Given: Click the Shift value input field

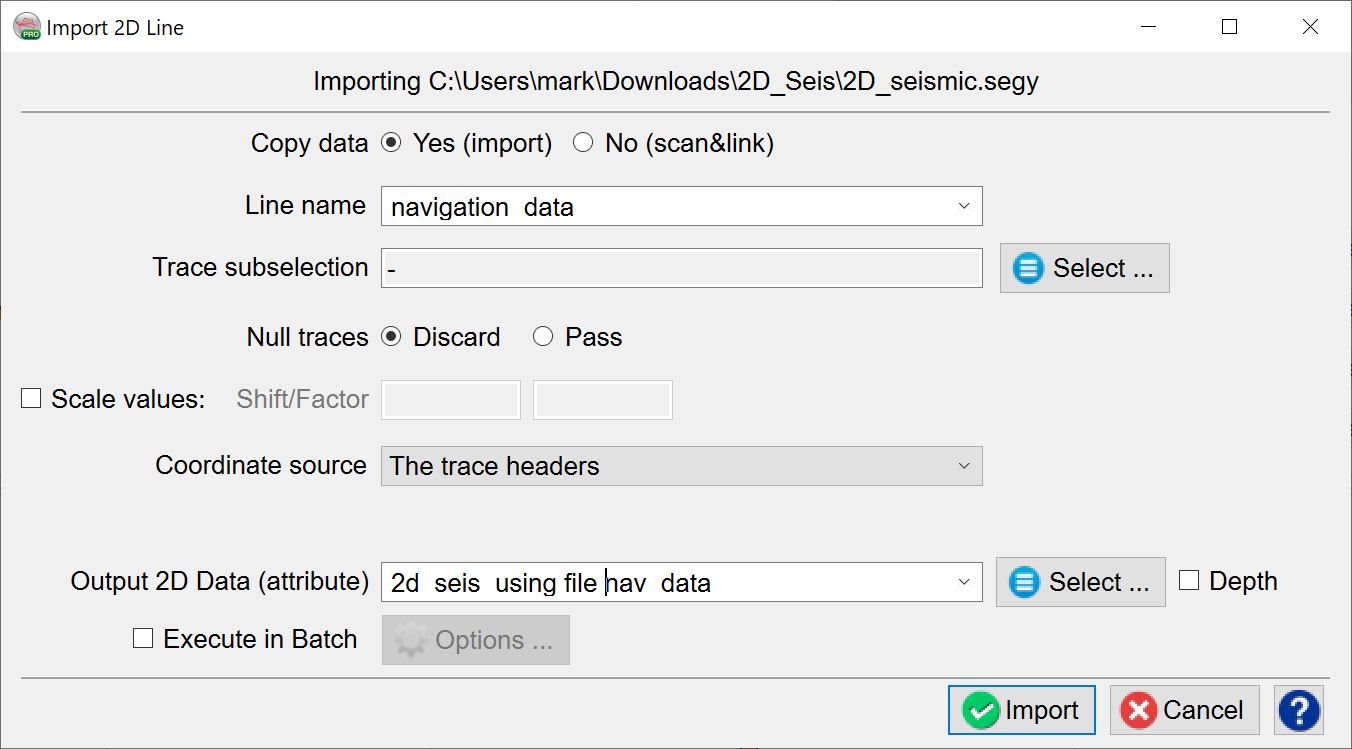Looking at the screenshot, I should (452, 400).
